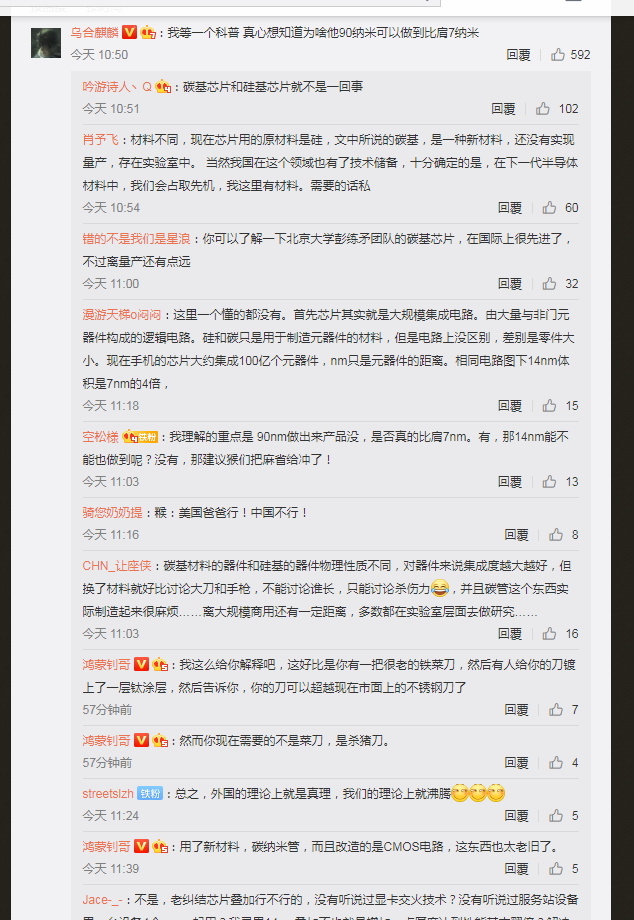Viewport: 634px width, 920px height.
Task: Like the top comment with 592 likes
Action: 558,55
